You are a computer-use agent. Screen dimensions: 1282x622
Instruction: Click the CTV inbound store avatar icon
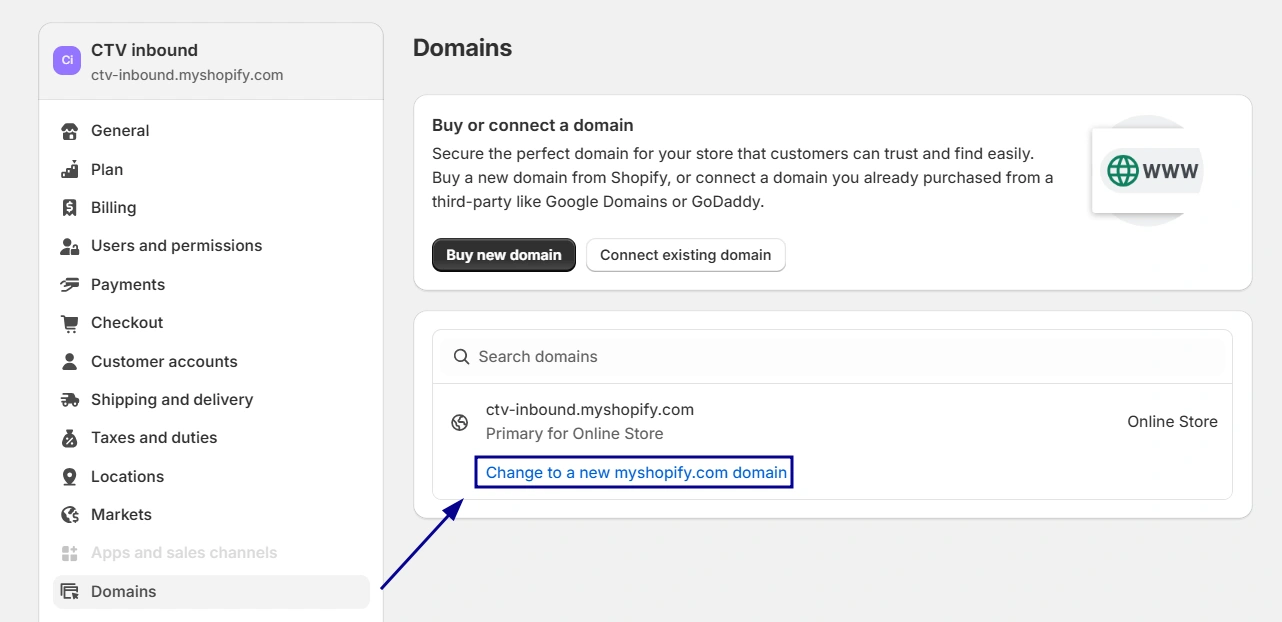pyautogui.click(x=67, y=60)
